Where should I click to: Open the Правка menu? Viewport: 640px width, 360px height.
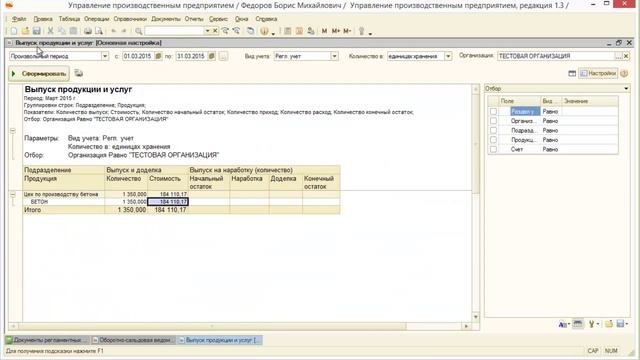coord(43,19)
